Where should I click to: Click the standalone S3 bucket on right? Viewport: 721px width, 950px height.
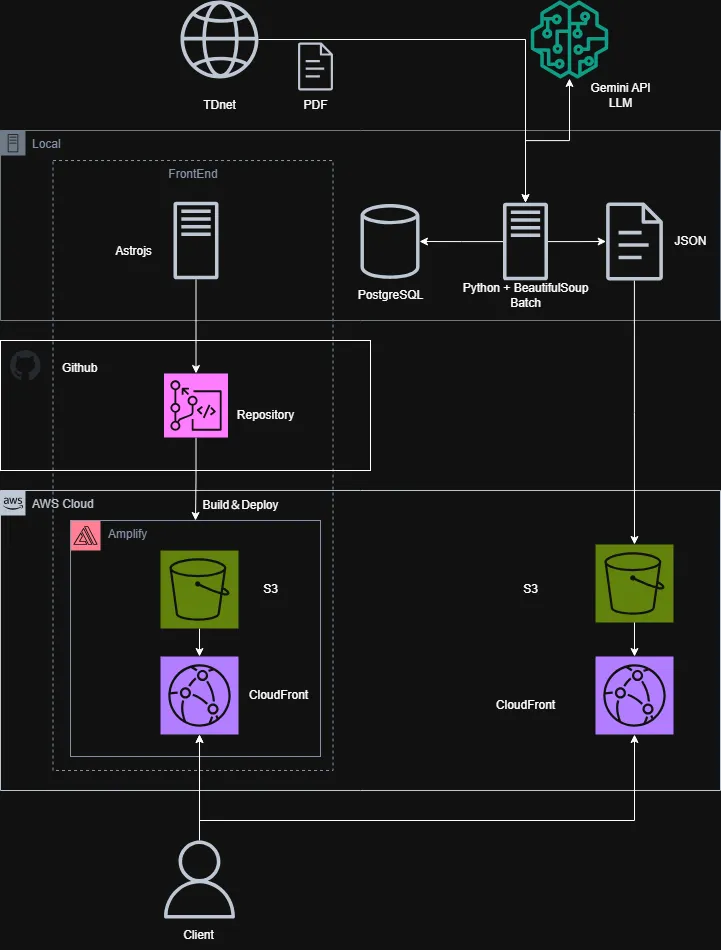(634, 584)
